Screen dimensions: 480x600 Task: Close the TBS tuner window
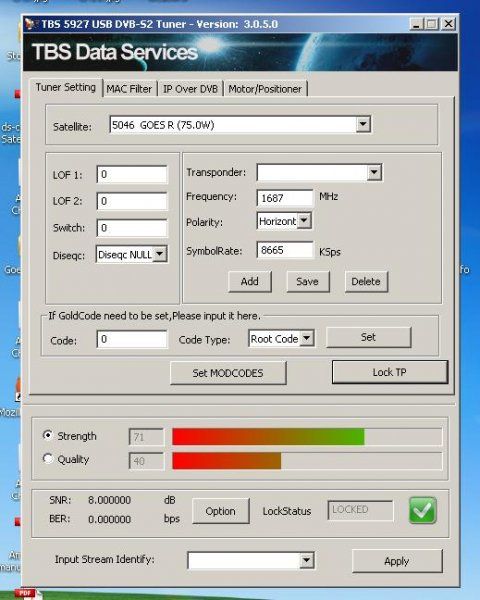coord(448,24)
